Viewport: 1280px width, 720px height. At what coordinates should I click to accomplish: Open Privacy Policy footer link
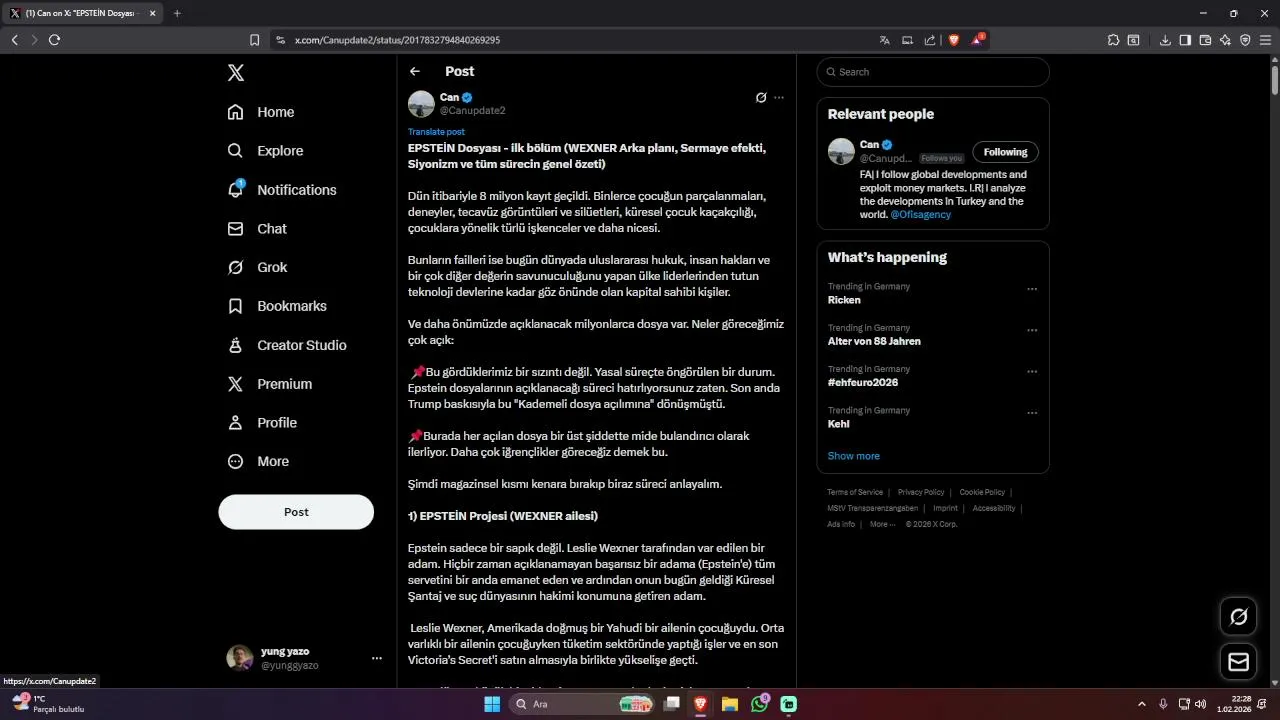coord(921,492)
